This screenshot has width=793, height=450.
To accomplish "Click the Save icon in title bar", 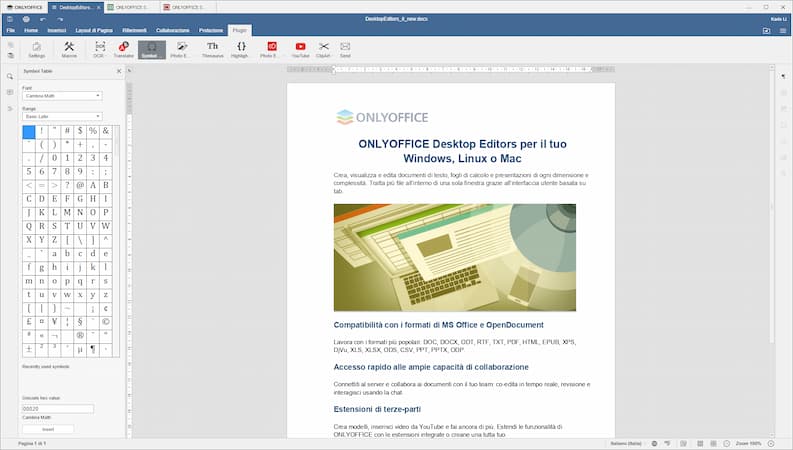I will [x=10, y=19].
